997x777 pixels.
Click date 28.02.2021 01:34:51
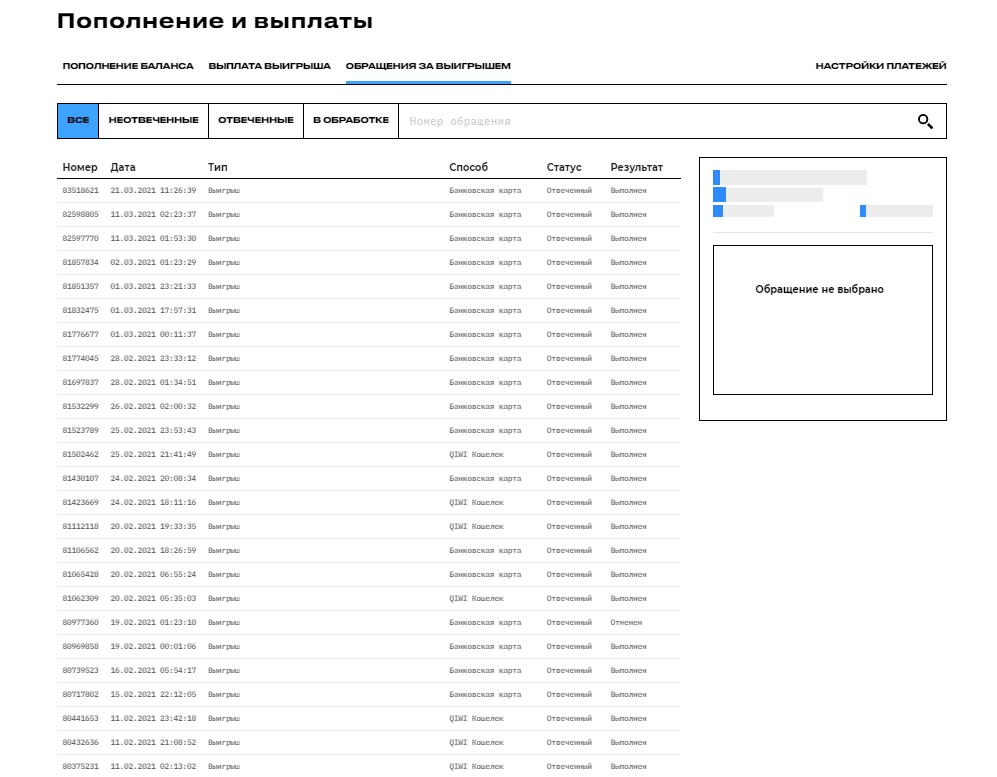coord(153,383)
